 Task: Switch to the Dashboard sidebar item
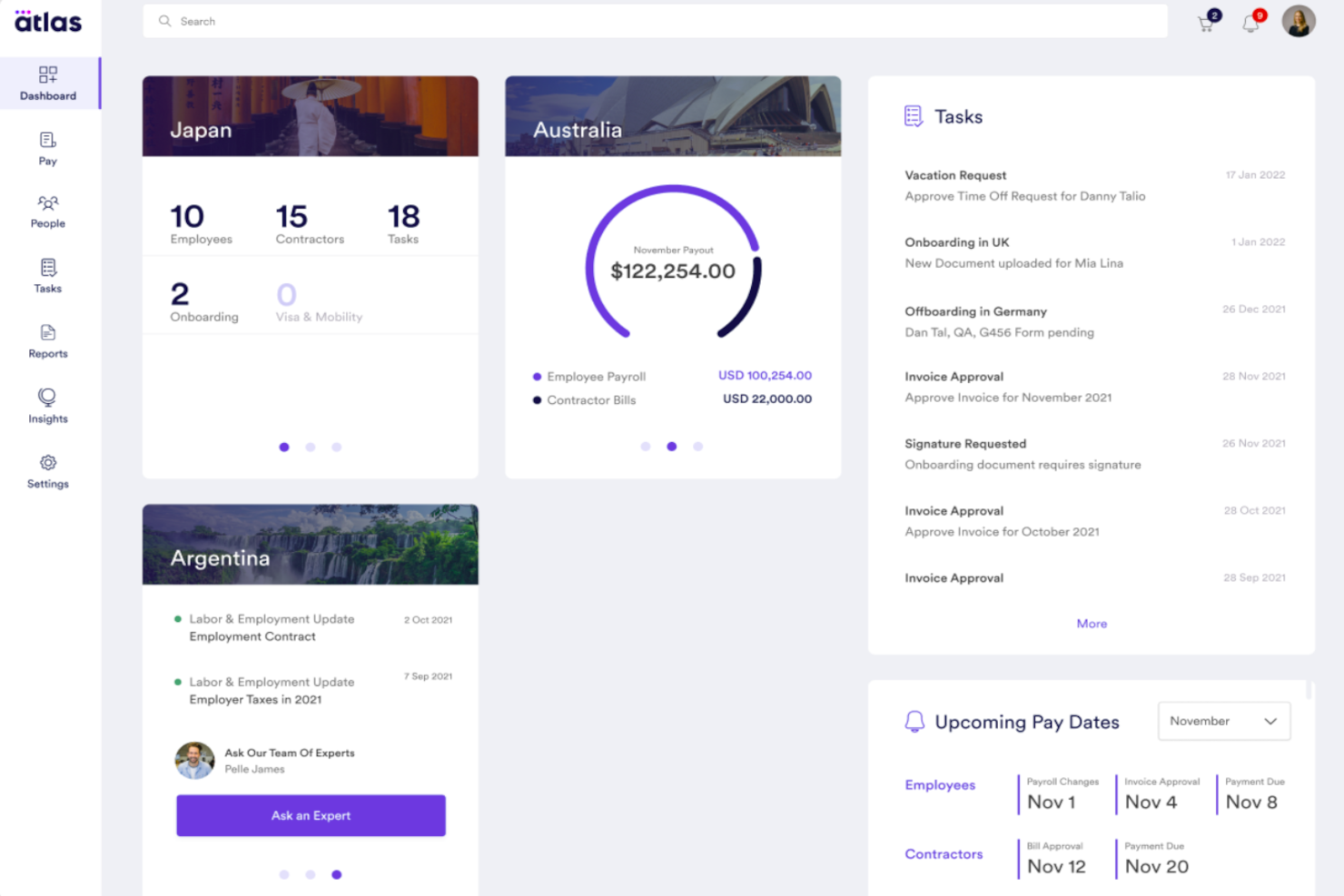point(48,83)
